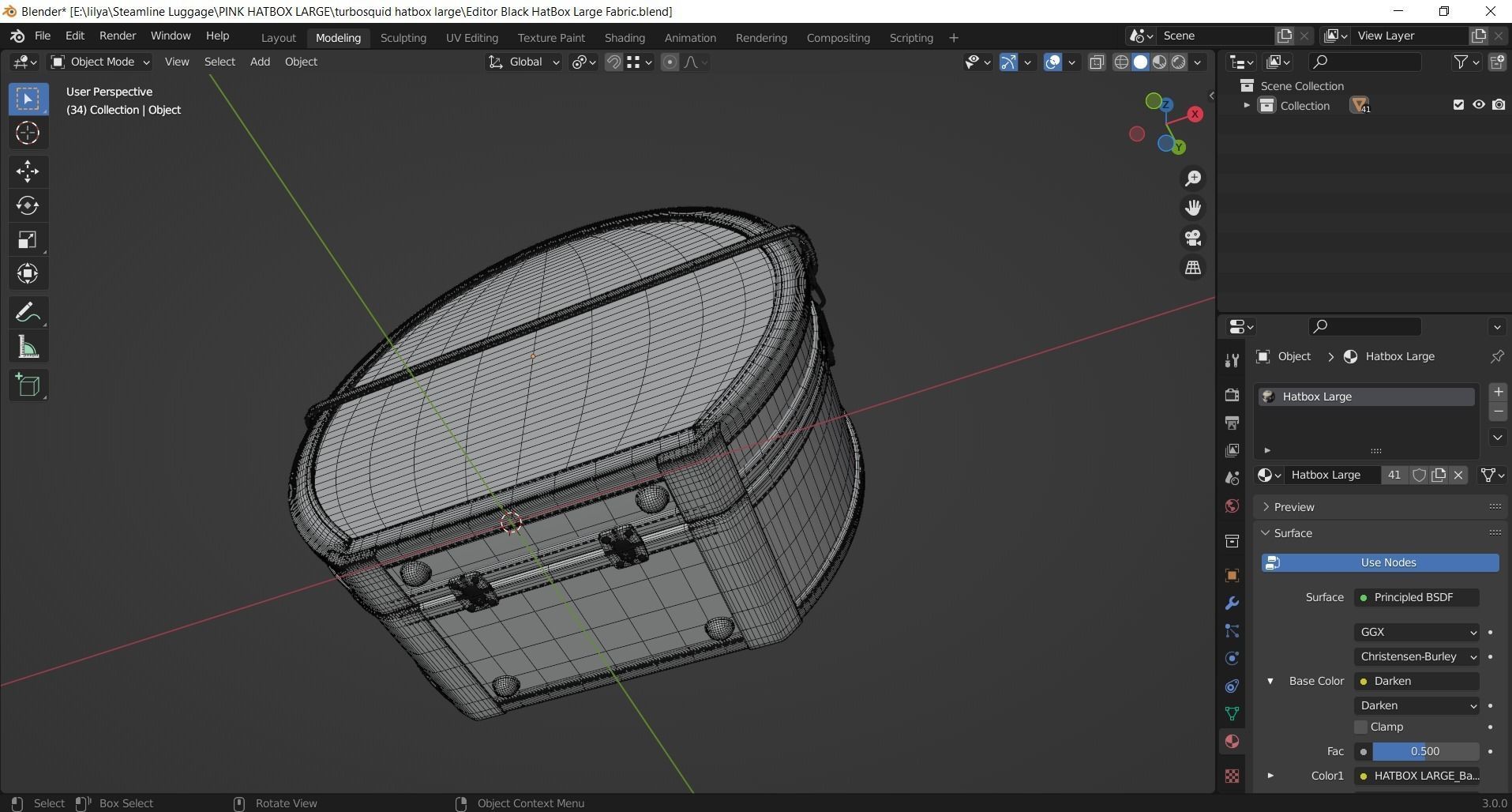Open the World properties tab
Viewport: 1512px width, 812px height.
[x=1232, y=506]
